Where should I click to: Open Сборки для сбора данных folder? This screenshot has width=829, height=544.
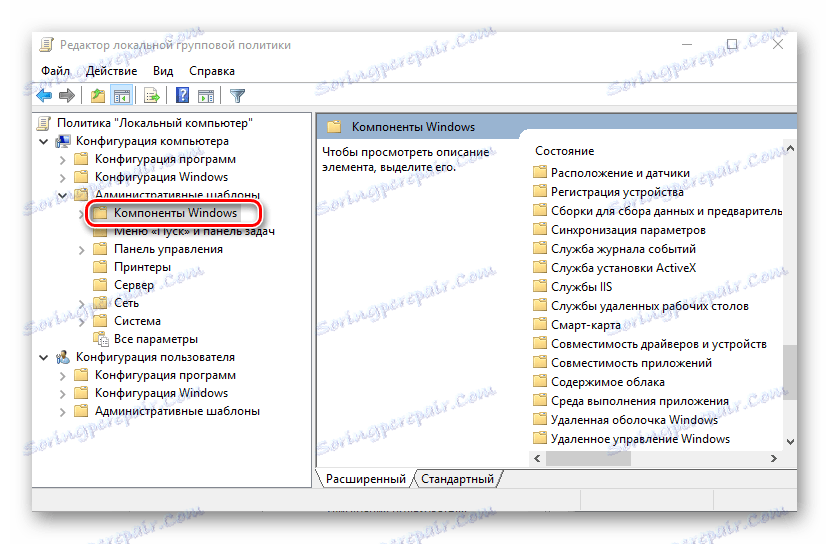click(666, 211)
